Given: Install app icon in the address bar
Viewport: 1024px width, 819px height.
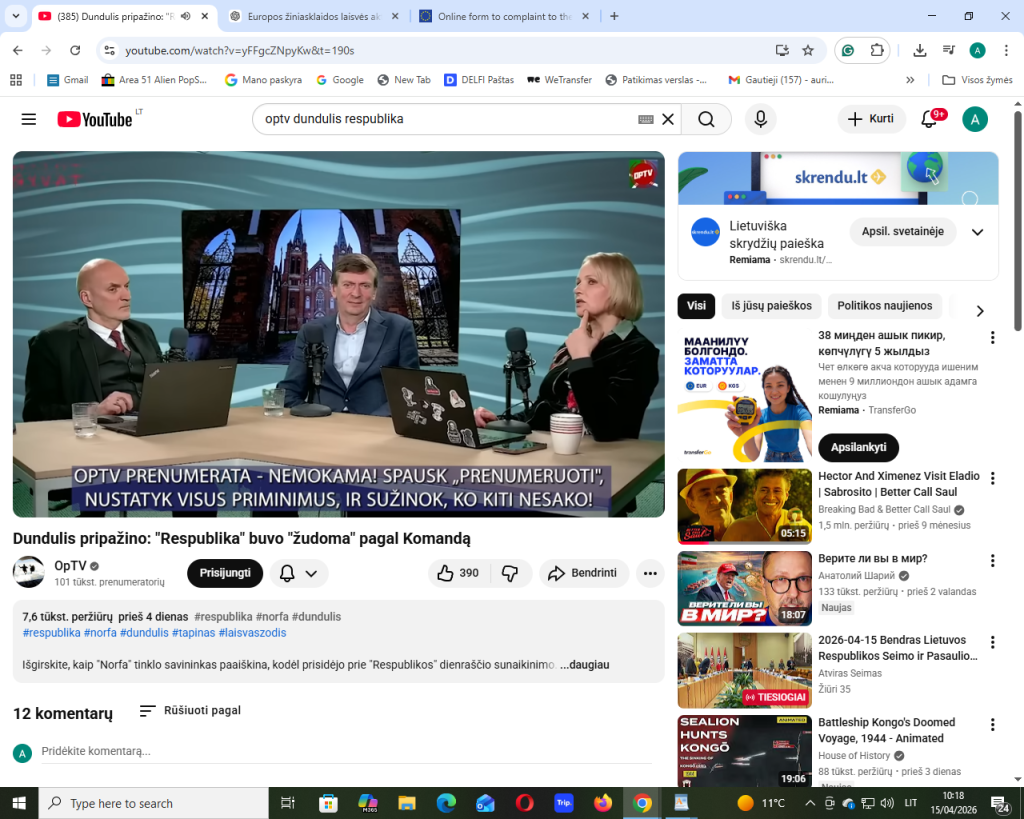Looking at the screenshot, I should coord(782,50).
